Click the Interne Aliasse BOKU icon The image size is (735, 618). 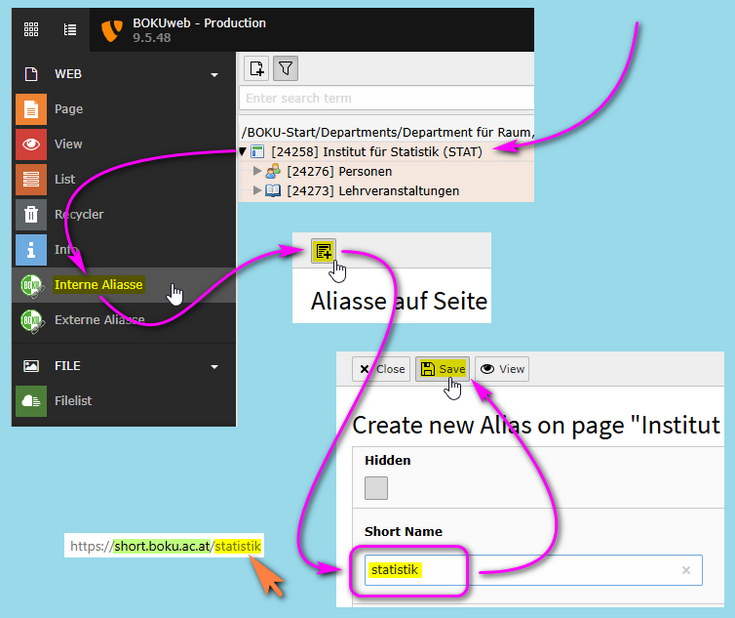pyautogui.click(x=32, y=286)
